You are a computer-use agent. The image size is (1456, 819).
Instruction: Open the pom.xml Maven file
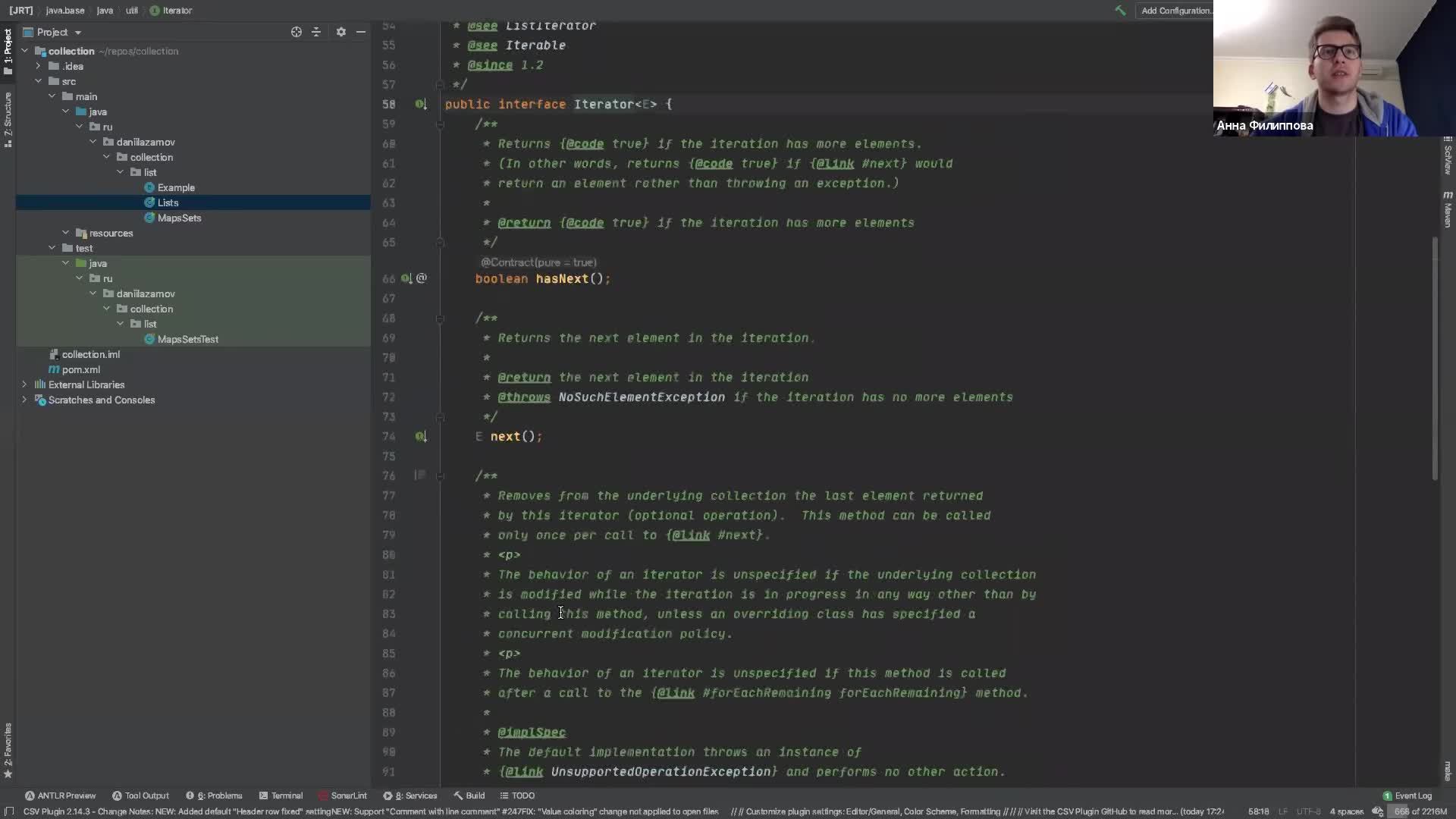tap(80, 369)
